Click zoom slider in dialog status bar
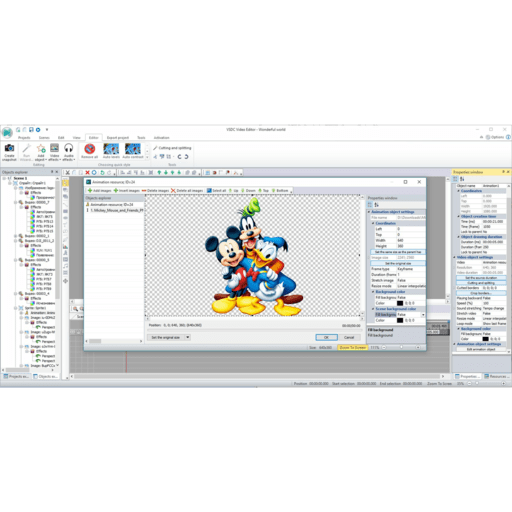The width and height of the screenshot is (512, 512). (401, 347)
